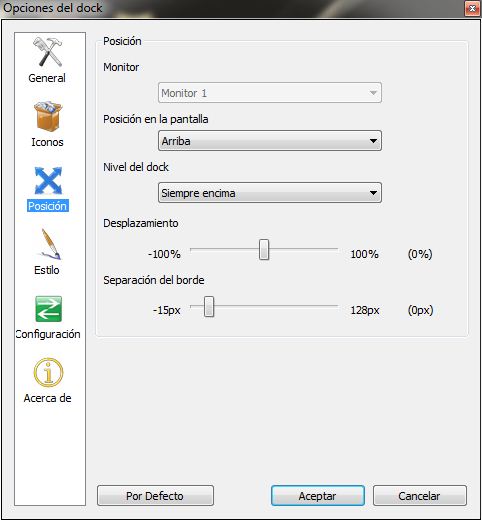Click the Acerca de sidebar label
The height and width of the screenshot is (521, 482).
[x=47, y=398]
